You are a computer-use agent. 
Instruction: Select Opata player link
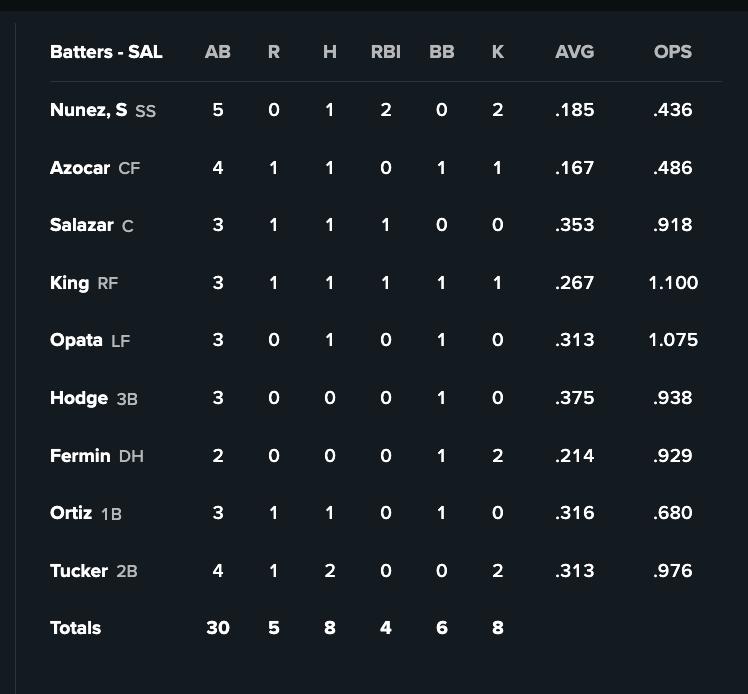click(76, 340)
